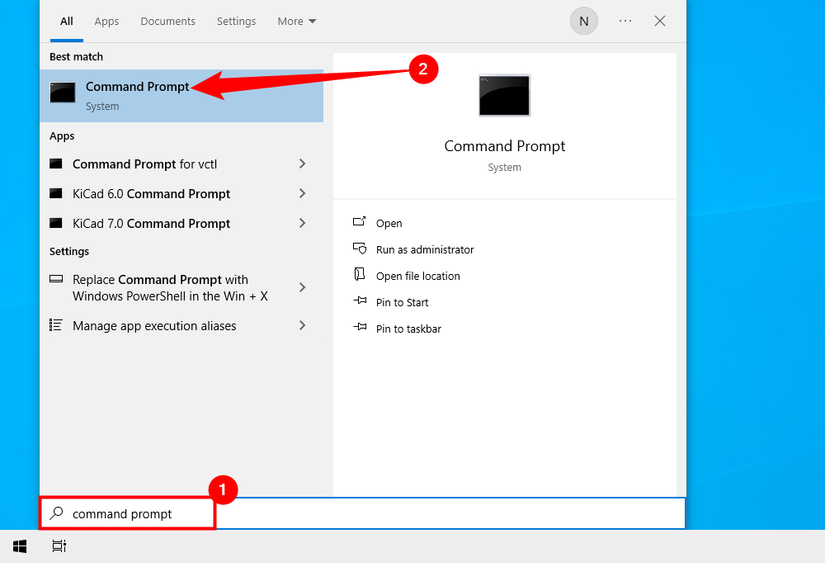Open the three-dot options menu

626,21
